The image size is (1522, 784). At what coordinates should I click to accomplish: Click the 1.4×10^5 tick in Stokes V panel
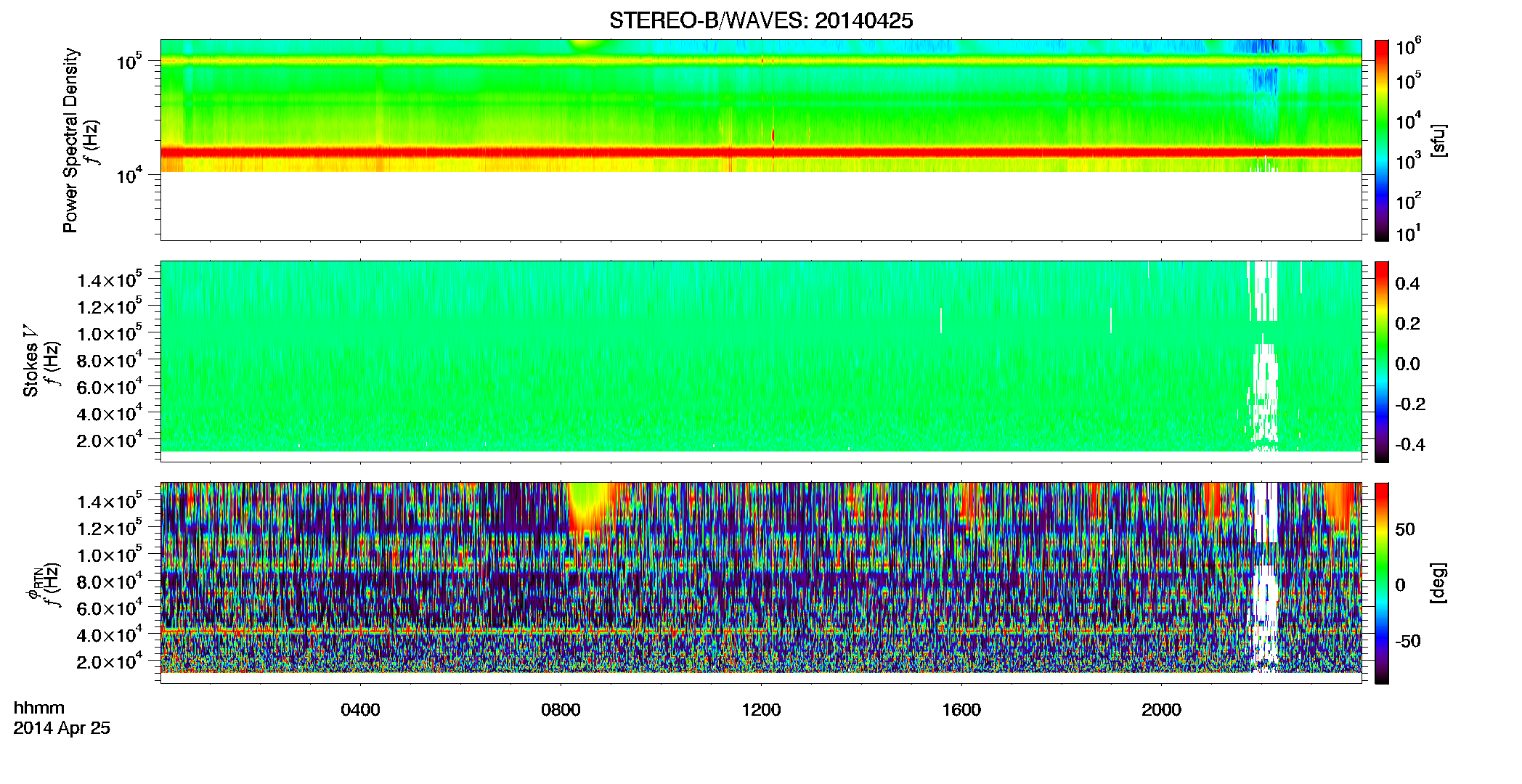tap(109, 279)
